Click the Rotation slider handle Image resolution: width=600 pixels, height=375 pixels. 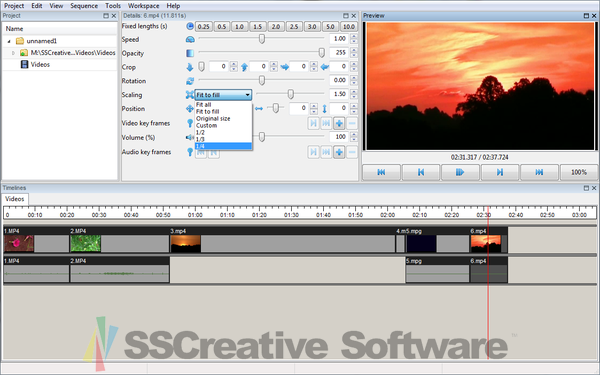262,80
